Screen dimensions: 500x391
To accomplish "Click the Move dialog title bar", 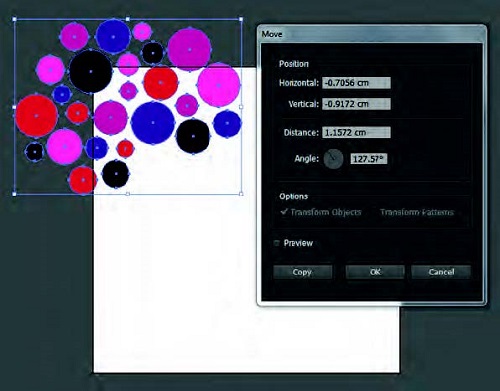I will click(372, 34).
